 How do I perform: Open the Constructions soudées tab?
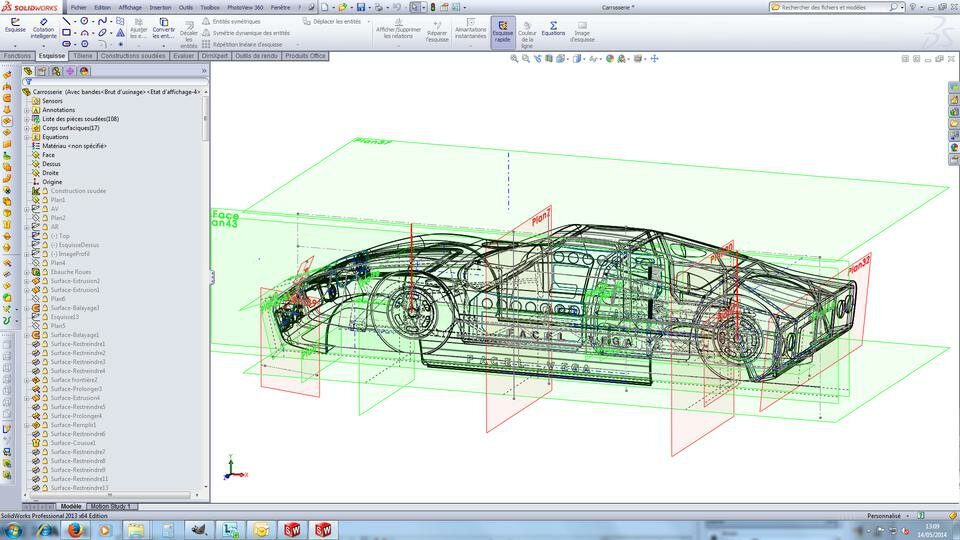coord(133,56)
